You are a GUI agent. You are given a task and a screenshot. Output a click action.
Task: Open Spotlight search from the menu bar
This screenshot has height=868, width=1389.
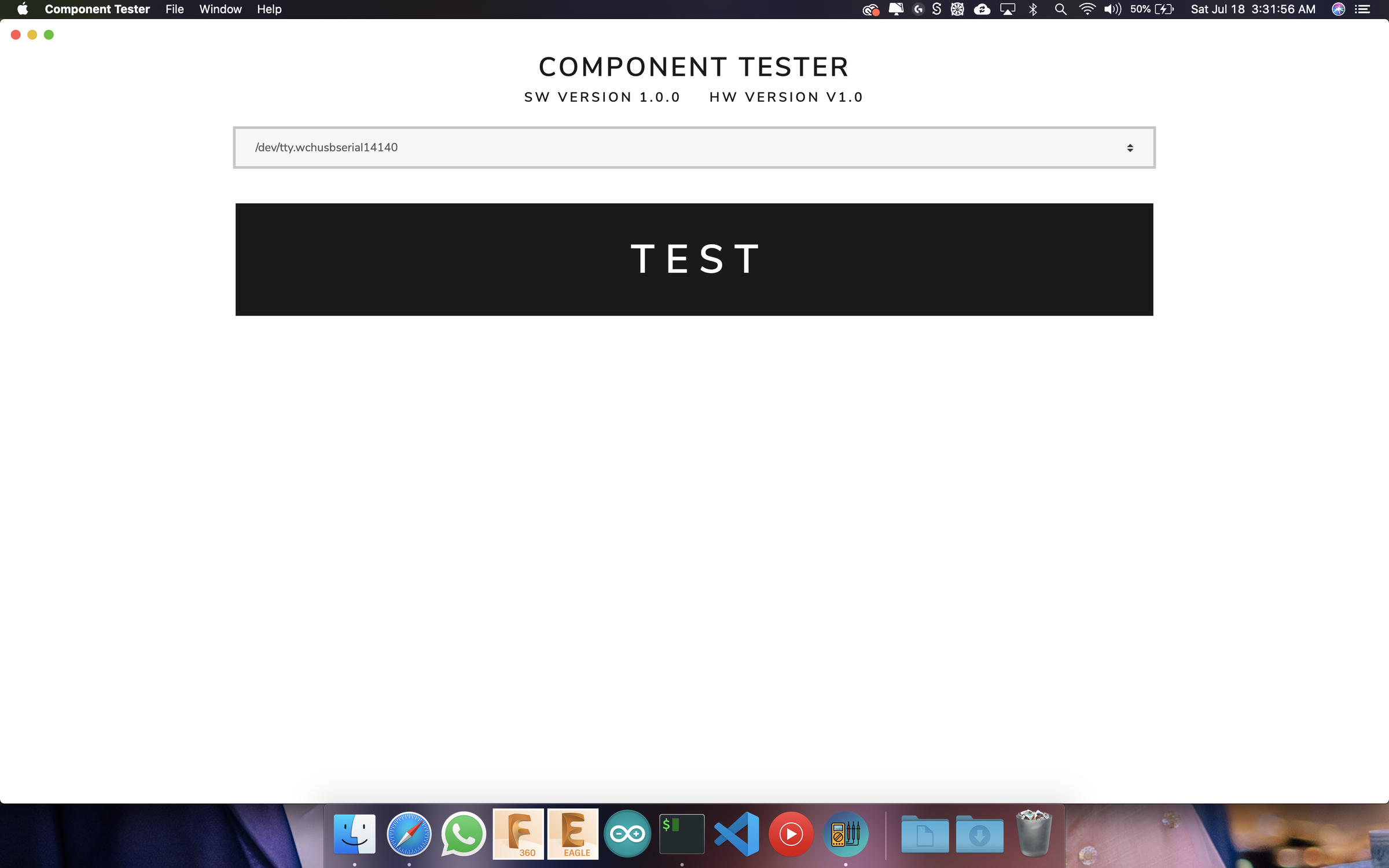point(1060,9)
